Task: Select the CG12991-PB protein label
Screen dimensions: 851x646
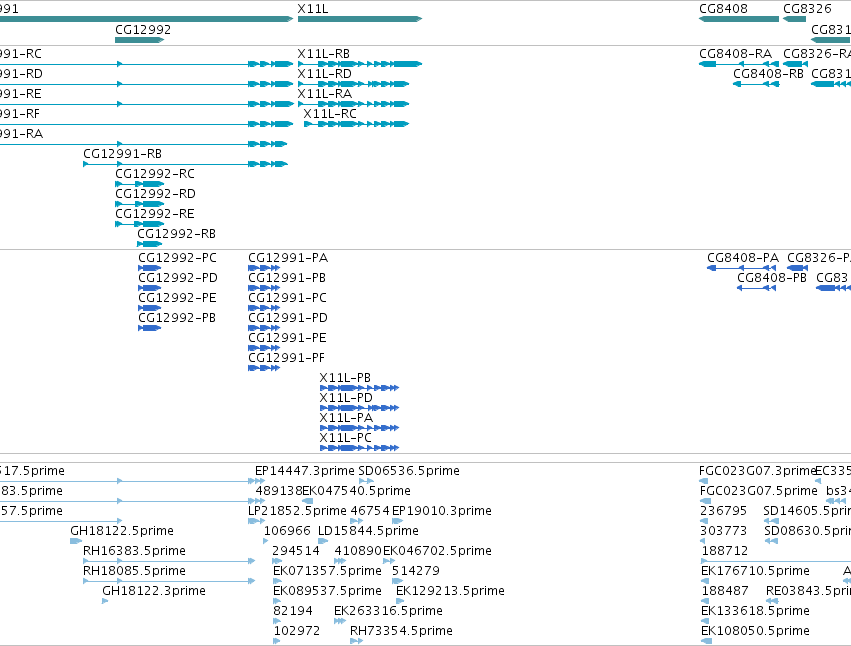Action: tap(287, 278)
